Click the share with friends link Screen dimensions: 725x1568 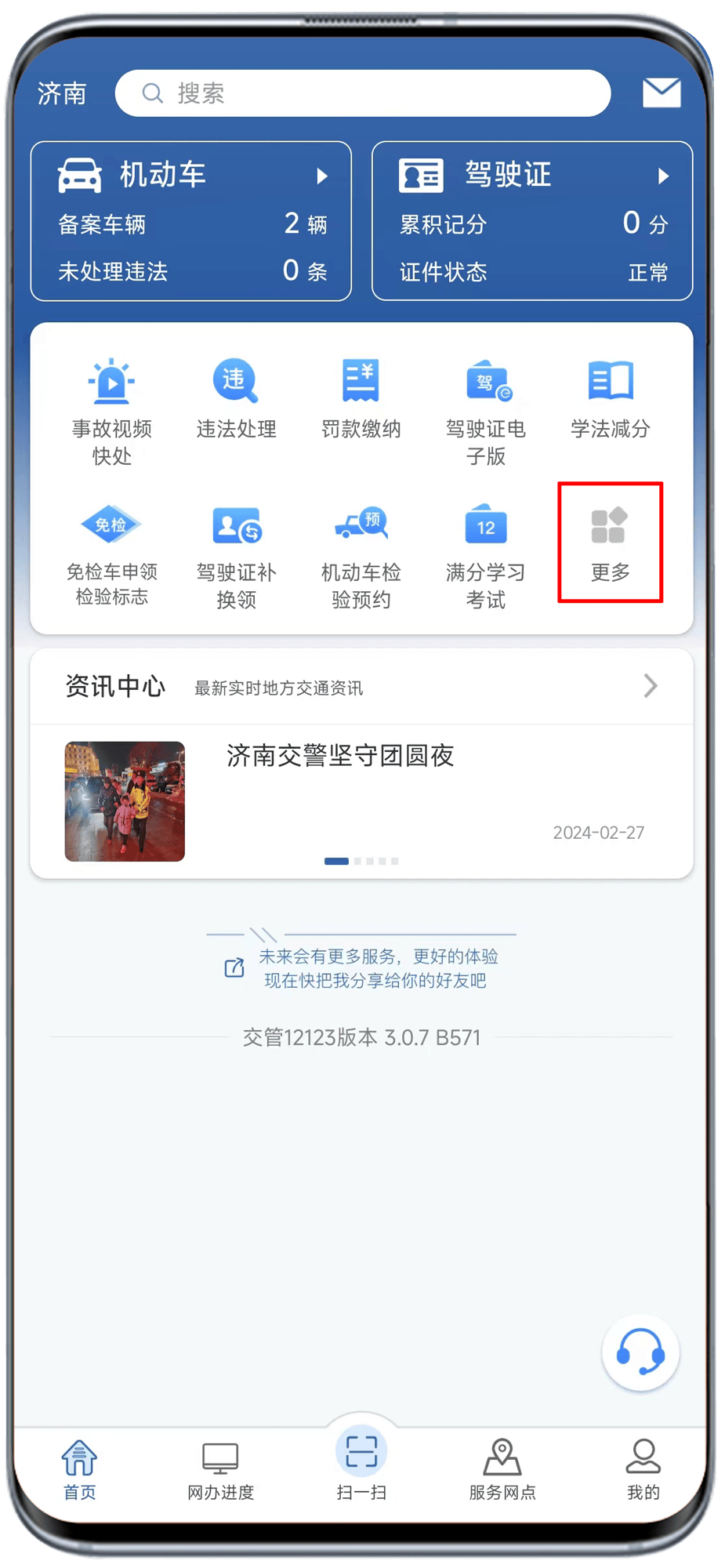coord(362,968)
